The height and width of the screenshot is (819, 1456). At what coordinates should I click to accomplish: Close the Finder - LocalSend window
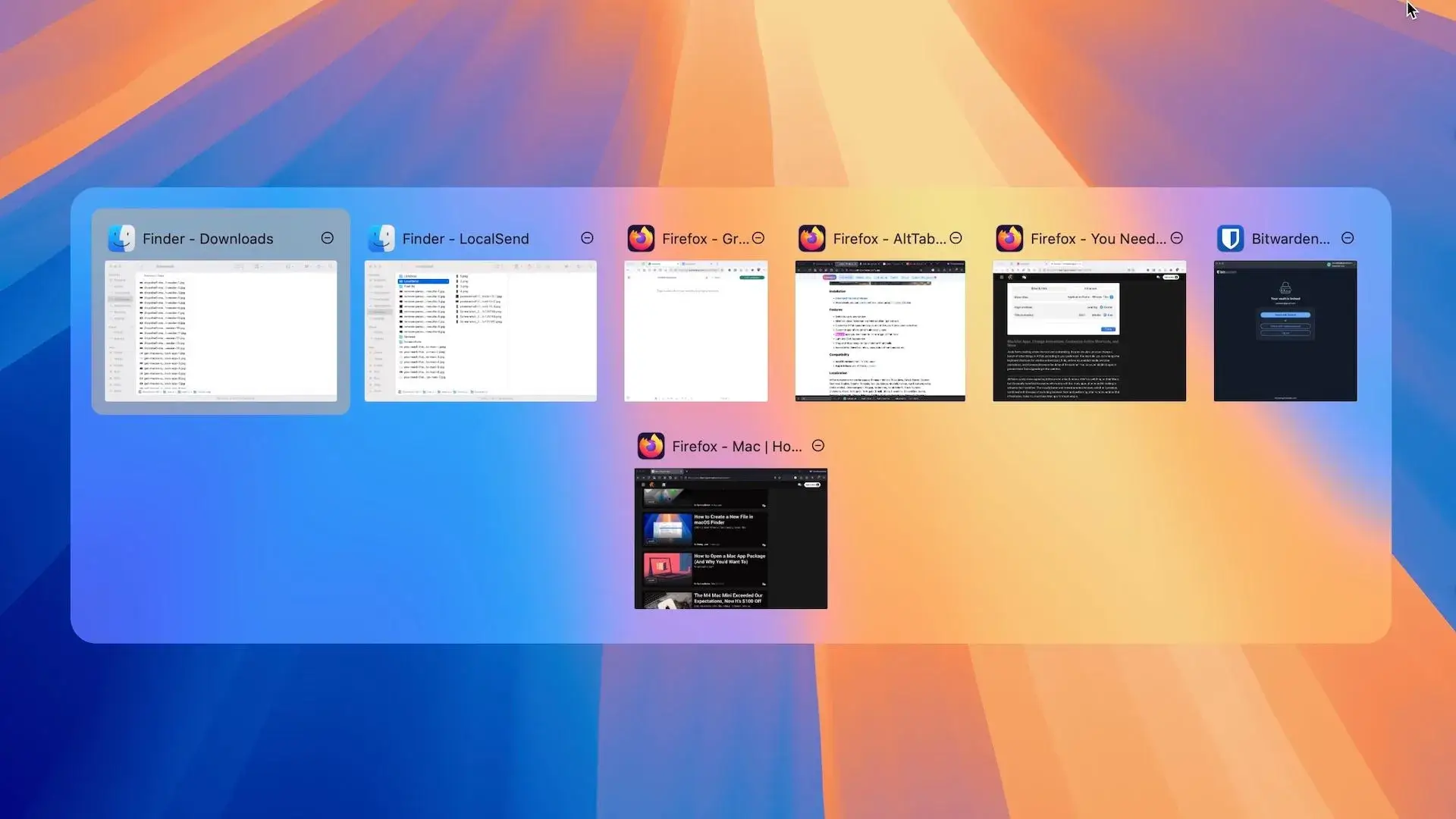point(587,238)
